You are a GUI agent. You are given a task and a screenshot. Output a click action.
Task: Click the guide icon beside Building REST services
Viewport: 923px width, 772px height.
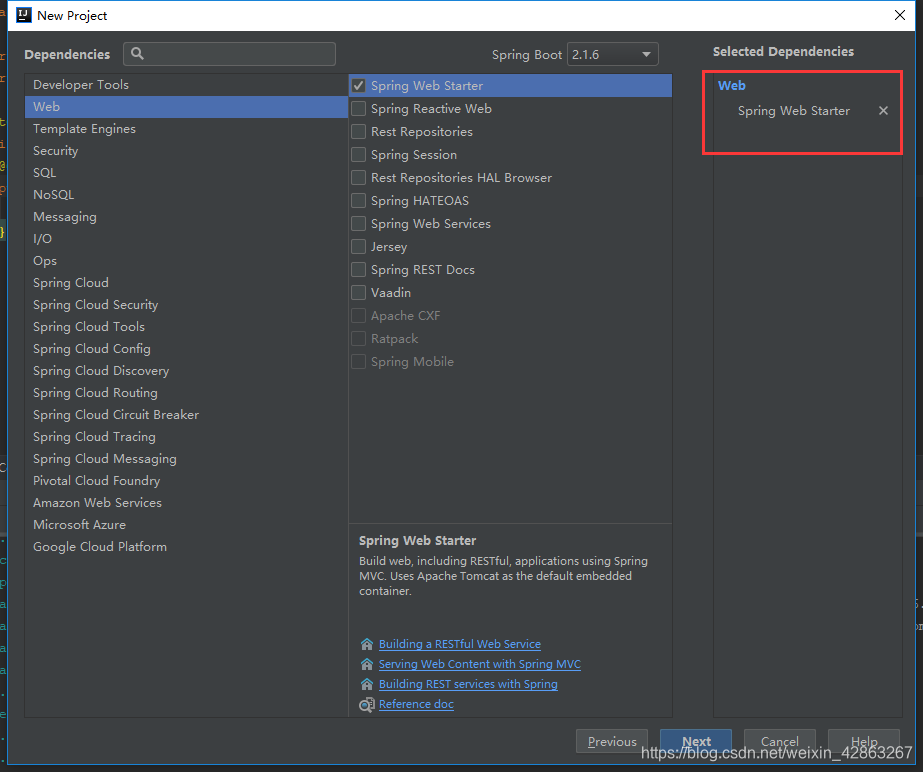367,684
